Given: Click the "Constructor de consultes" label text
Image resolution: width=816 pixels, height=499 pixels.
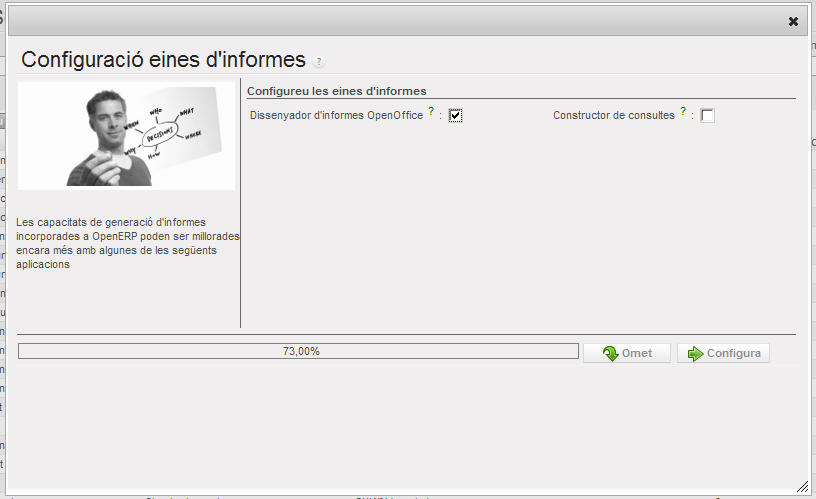Looking at the screenshot, I should click(x=613, y=116).
